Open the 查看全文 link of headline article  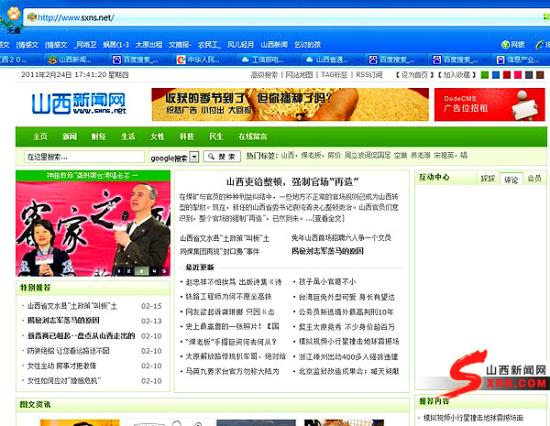[328, 218]
